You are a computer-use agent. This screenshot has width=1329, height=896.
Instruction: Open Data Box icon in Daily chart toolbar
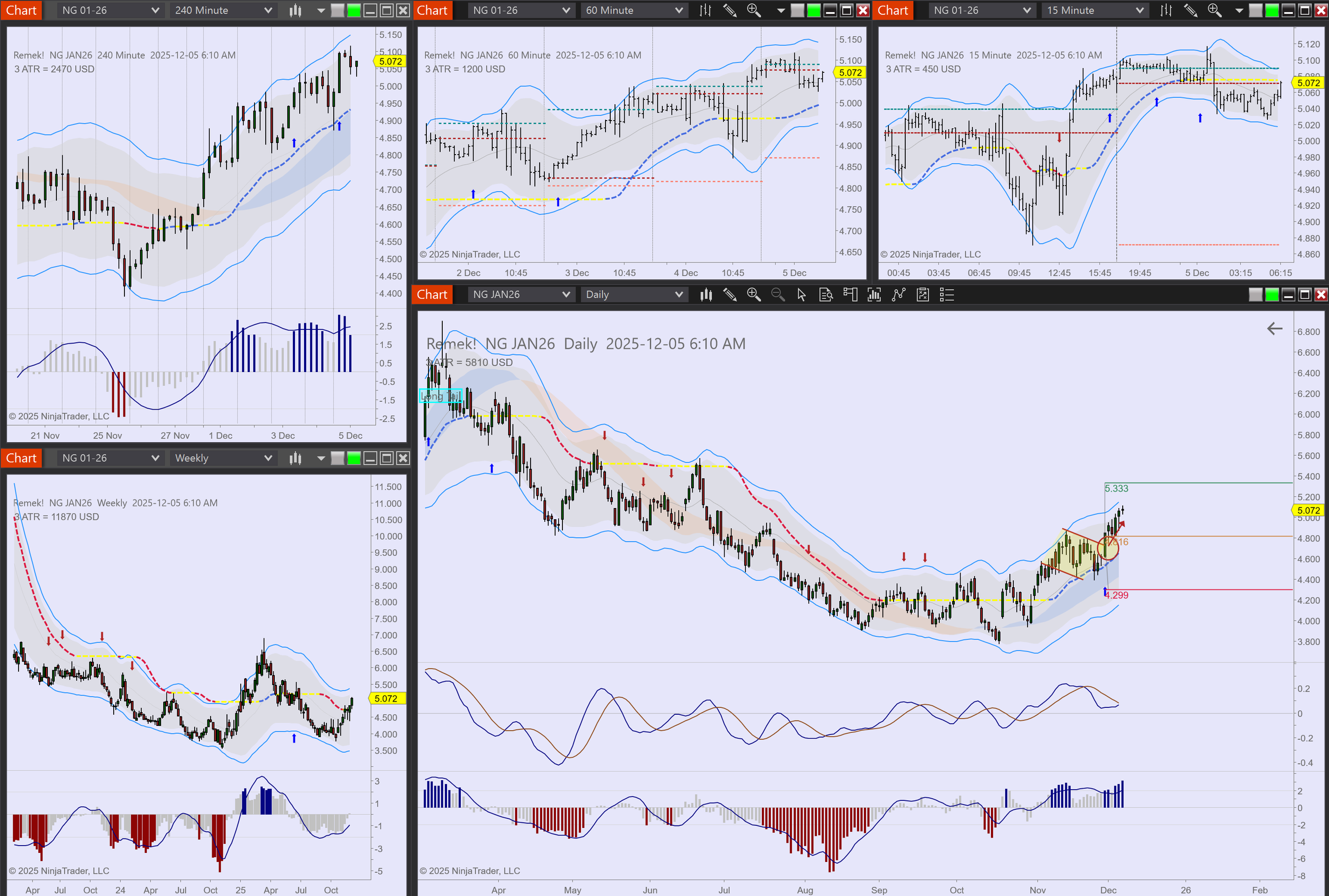coord(826,295)
